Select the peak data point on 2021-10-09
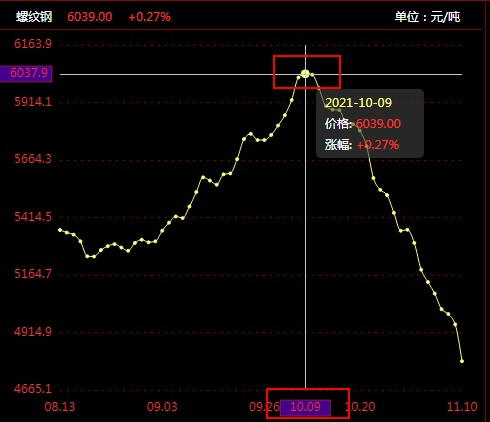The image size is (490, 422). [x=305, y=74]
